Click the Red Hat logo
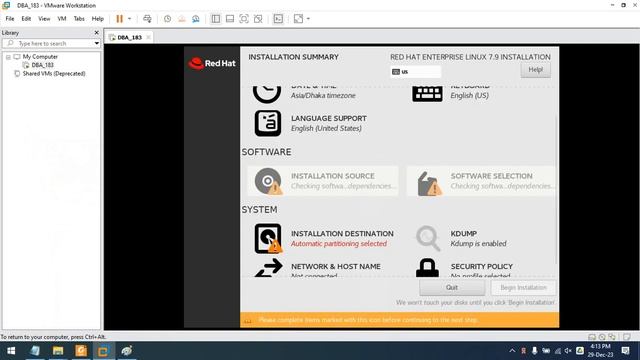This screenshot has width=640, height=360. pyautogui.click(x=212, y=63)
